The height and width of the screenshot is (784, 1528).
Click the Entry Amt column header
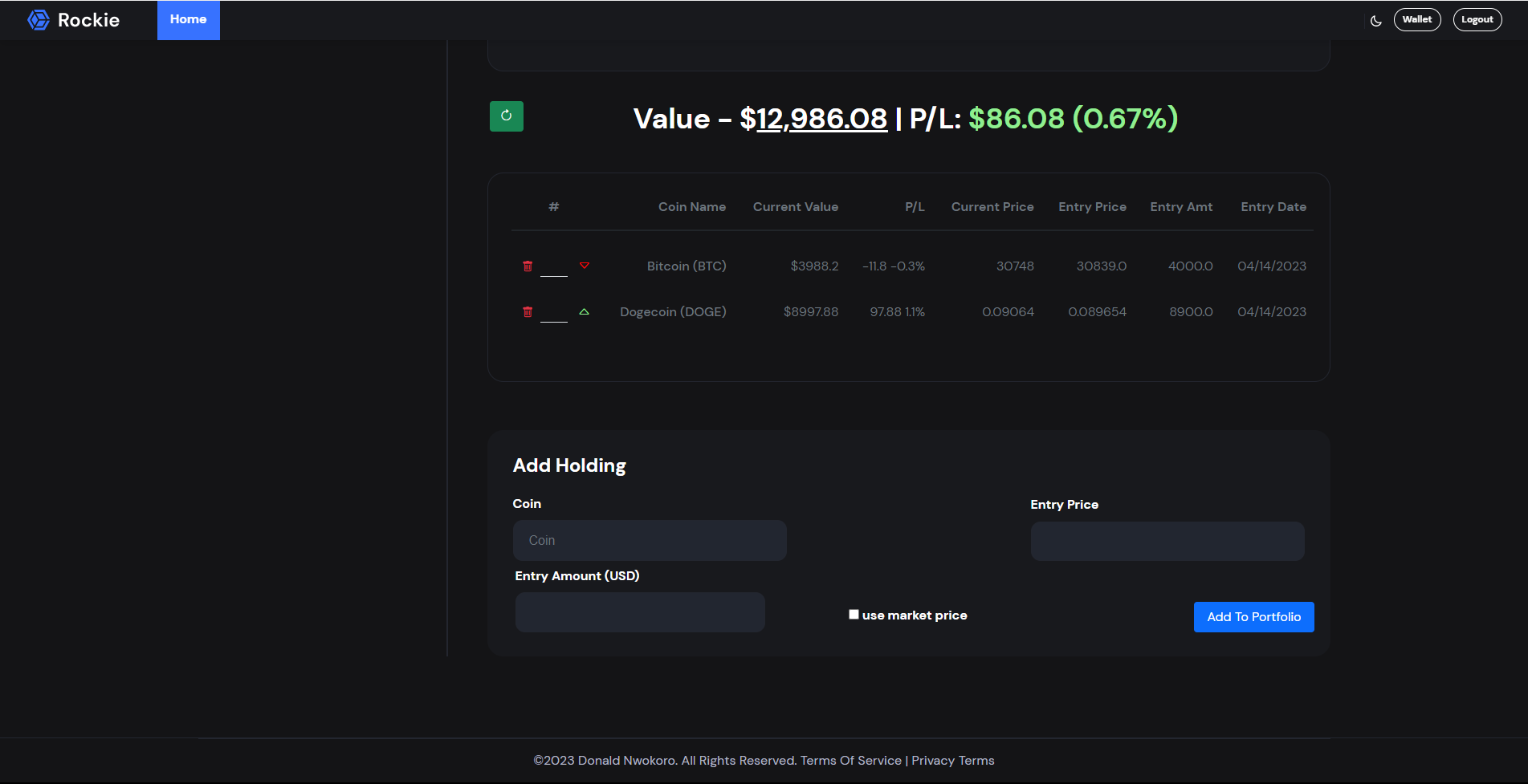click(x=1181, y=207)
